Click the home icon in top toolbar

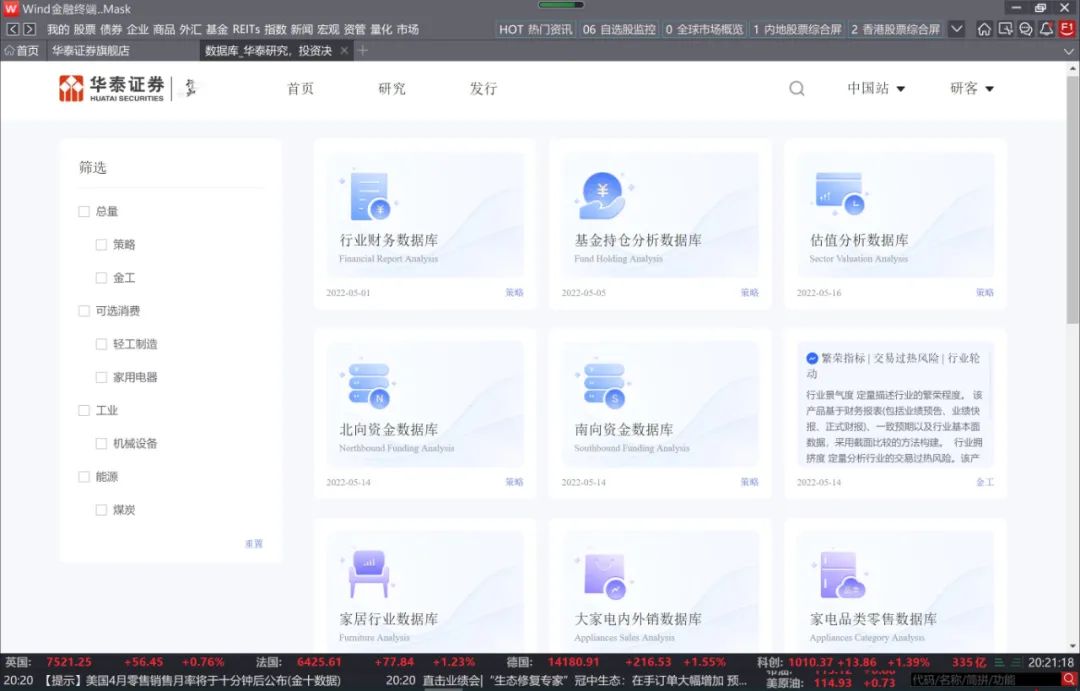coord(984,29)
